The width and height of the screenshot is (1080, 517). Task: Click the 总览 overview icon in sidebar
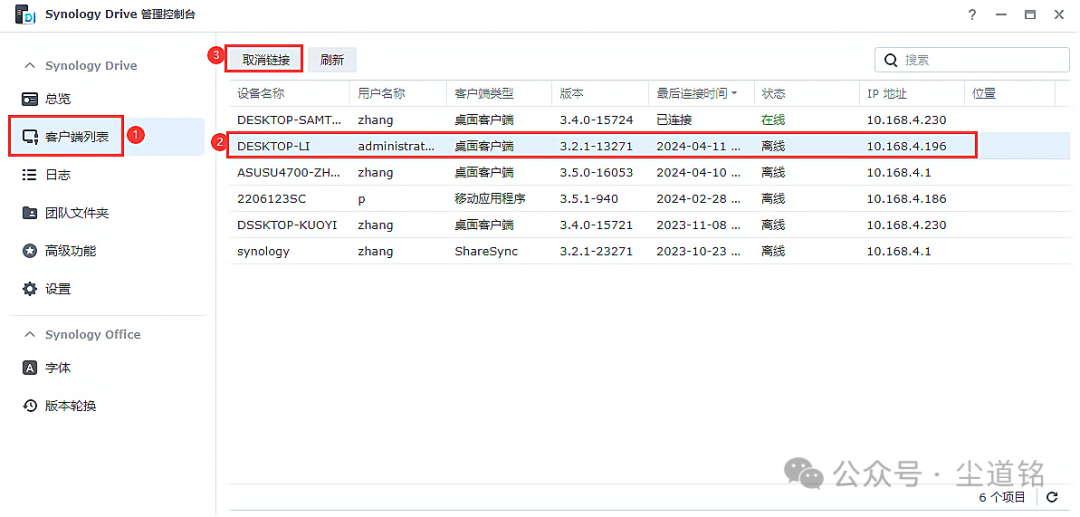coord(30,99)
